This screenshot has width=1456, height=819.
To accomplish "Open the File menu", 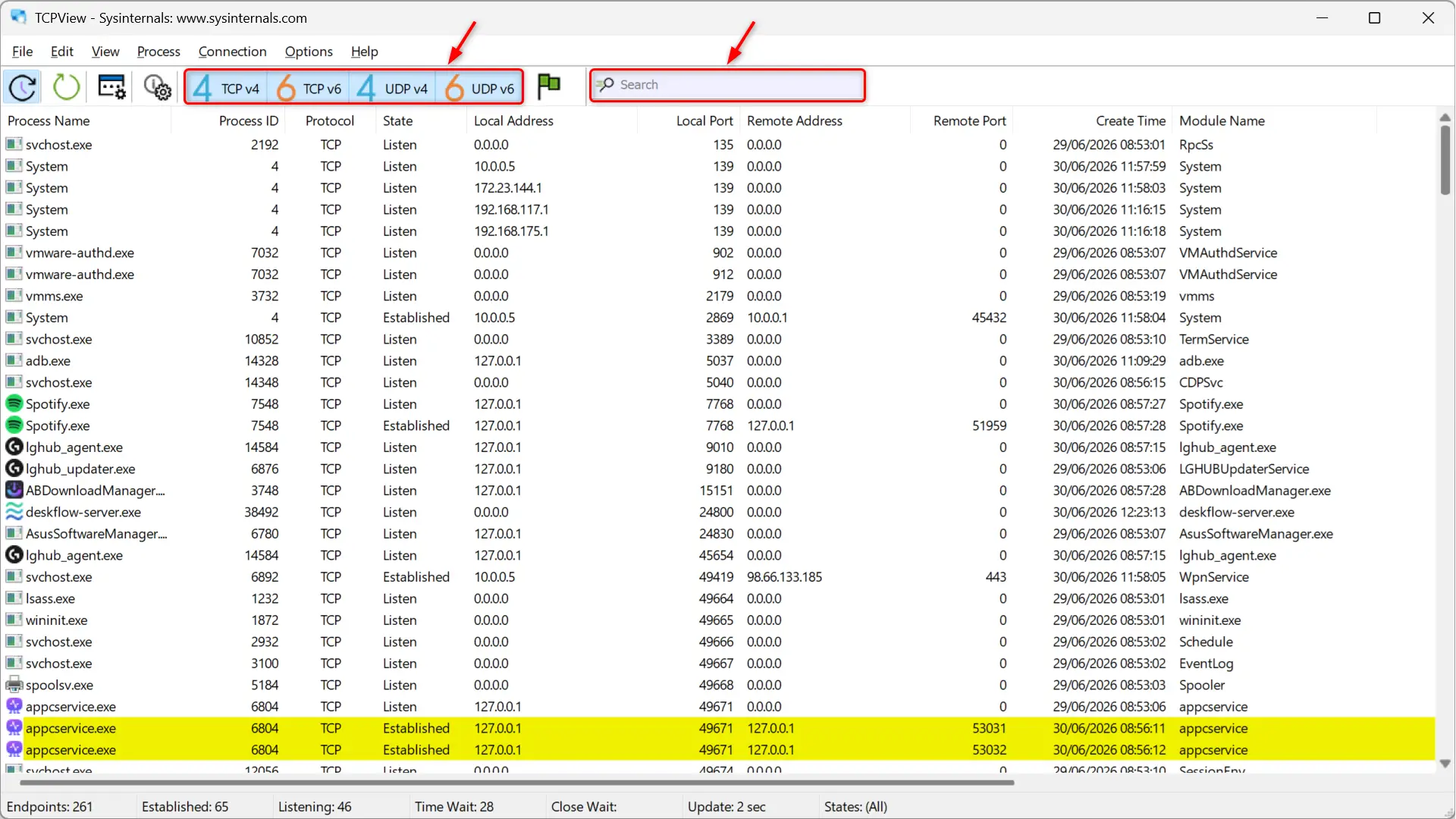I will point(22,52).
